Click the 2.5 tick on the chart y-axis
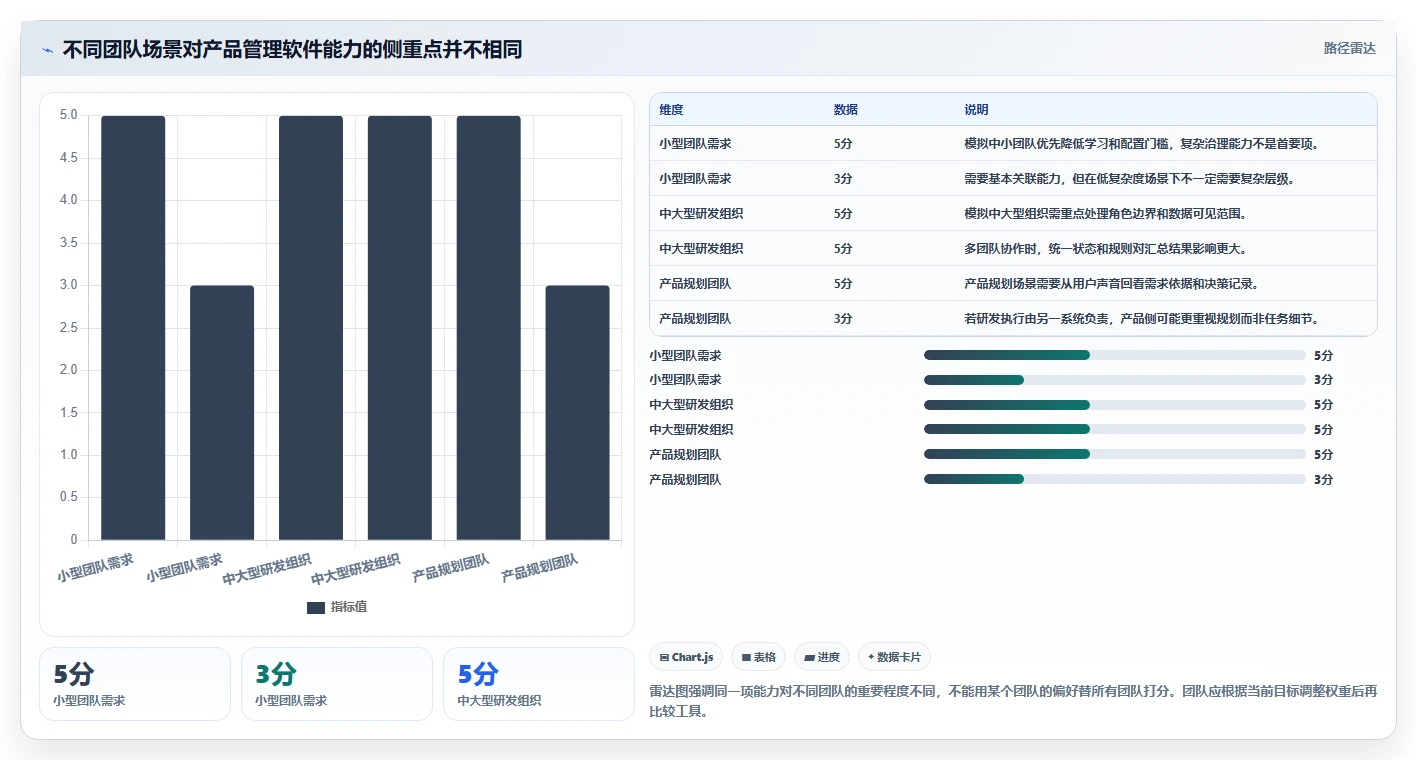This screenshot has width=1417, height=760. tap(68, 328)
